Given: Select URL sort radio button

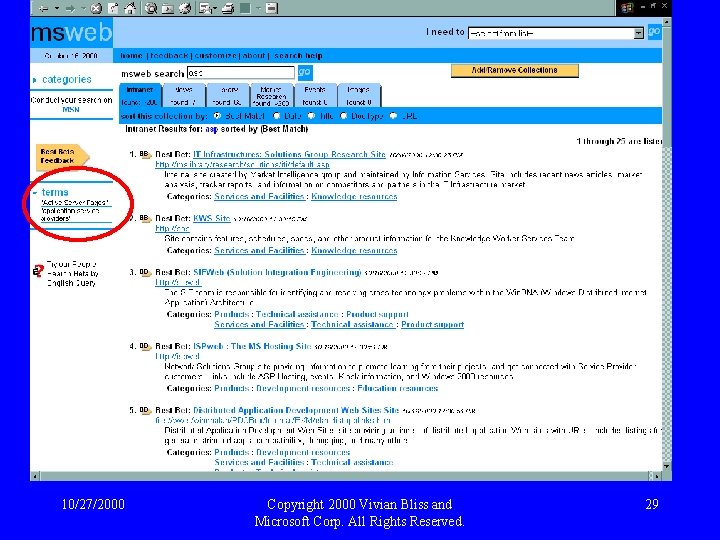Looking at the screenshot, I should (393, 116).
